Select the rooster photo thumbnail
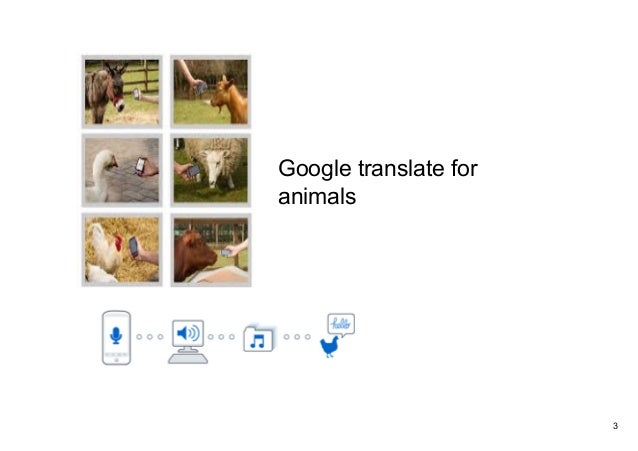This screenshot has width=638, height=451. coord(122,250)
